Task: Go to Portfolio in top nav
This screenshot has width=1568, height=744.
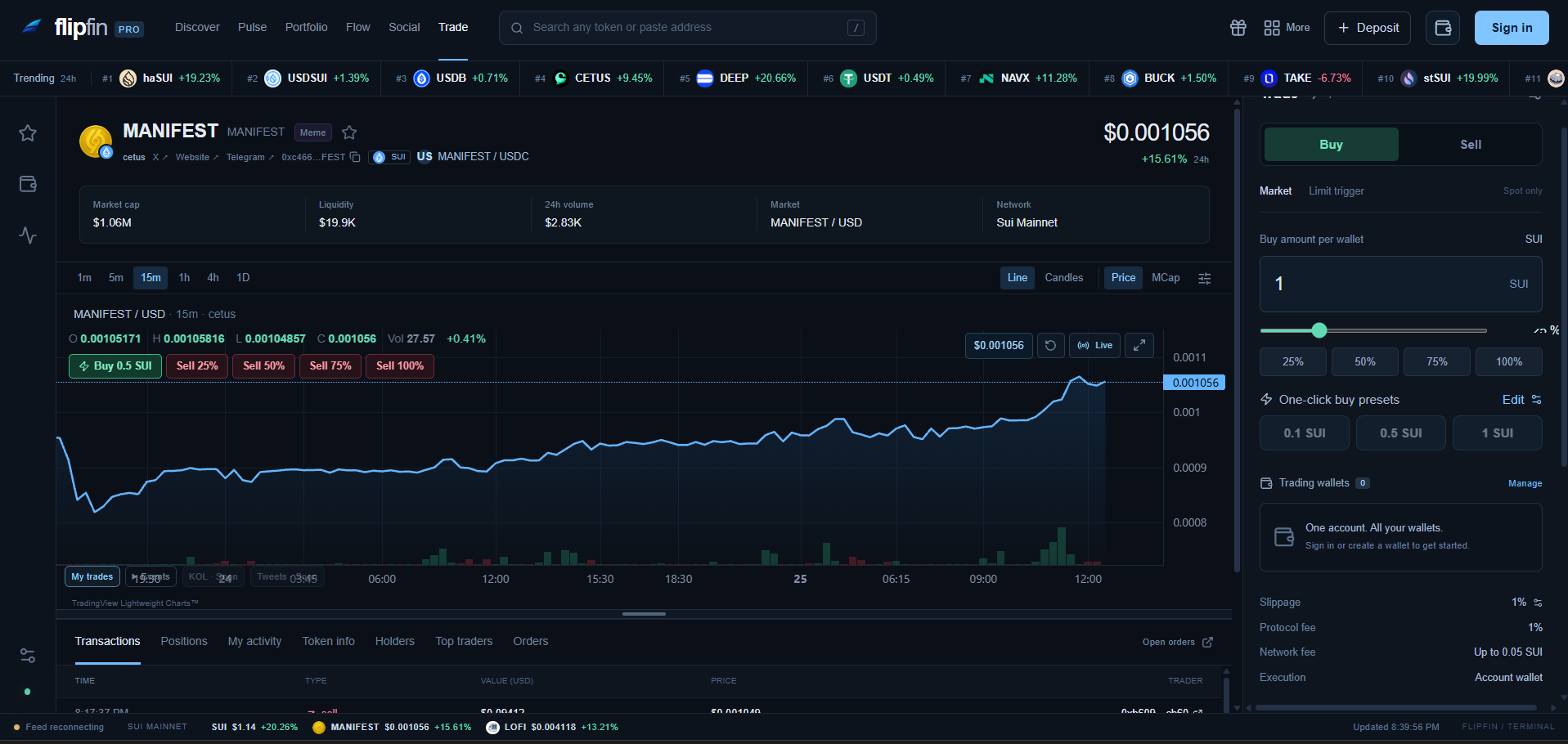Action: click(307, 28)
